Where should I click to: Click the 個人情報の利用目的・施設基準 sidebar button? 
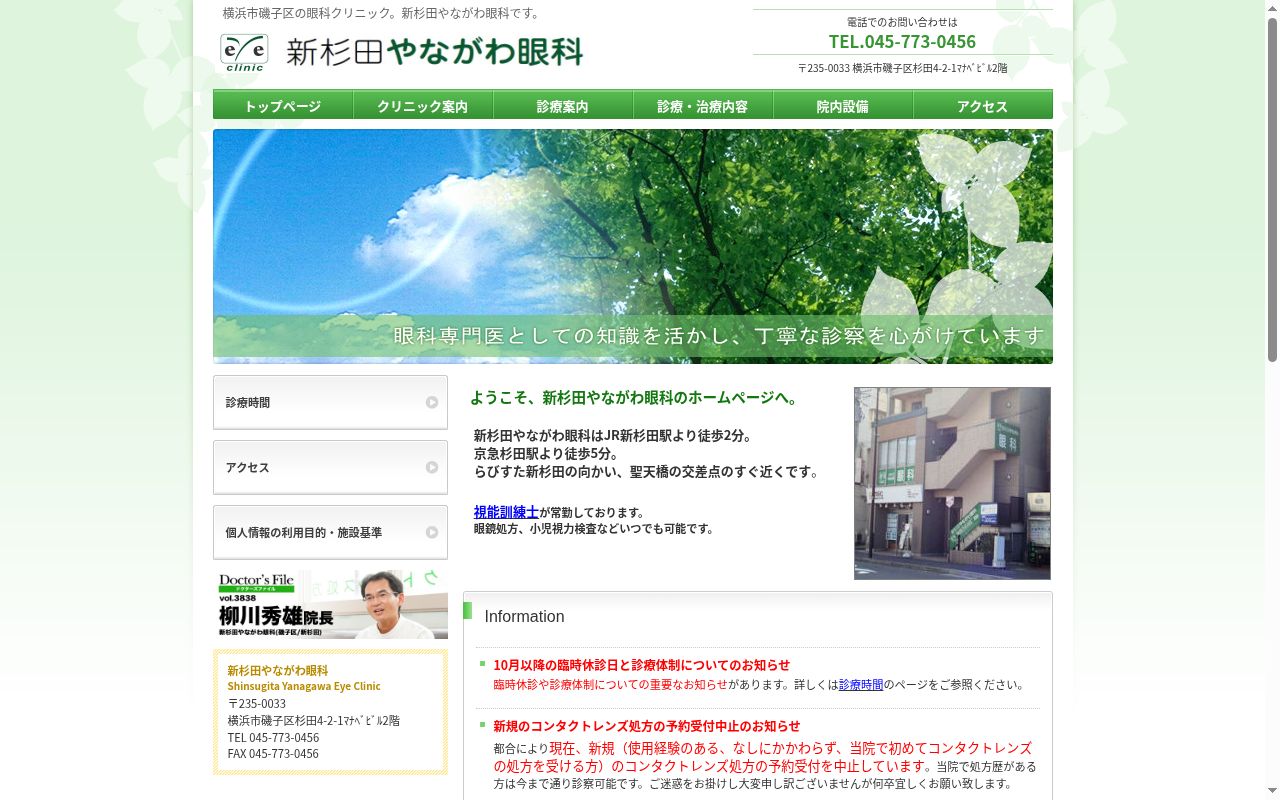[330, 532]
